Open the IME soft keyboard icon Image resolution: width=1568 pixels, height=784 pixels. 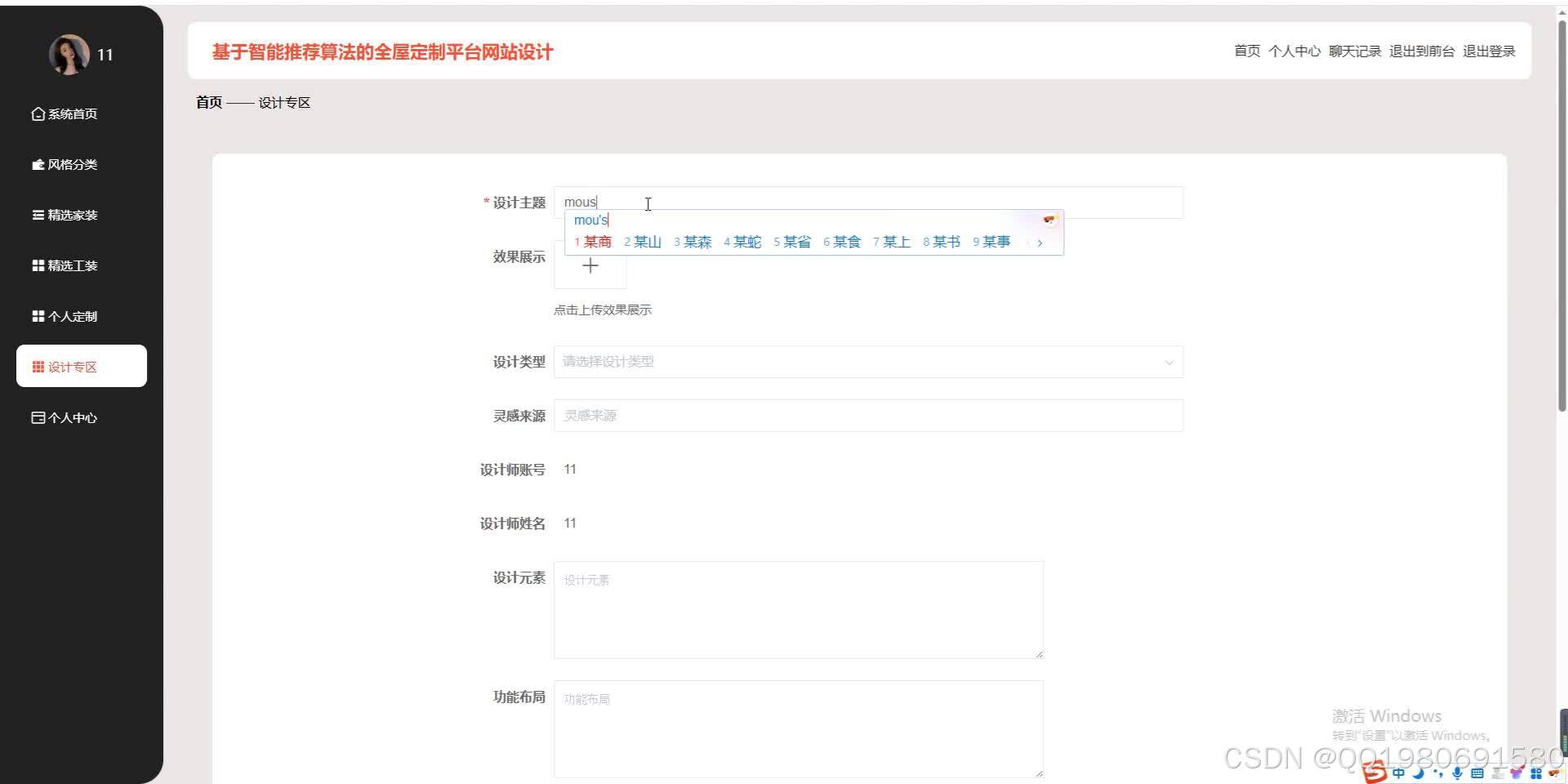[x=1477, y=773]
